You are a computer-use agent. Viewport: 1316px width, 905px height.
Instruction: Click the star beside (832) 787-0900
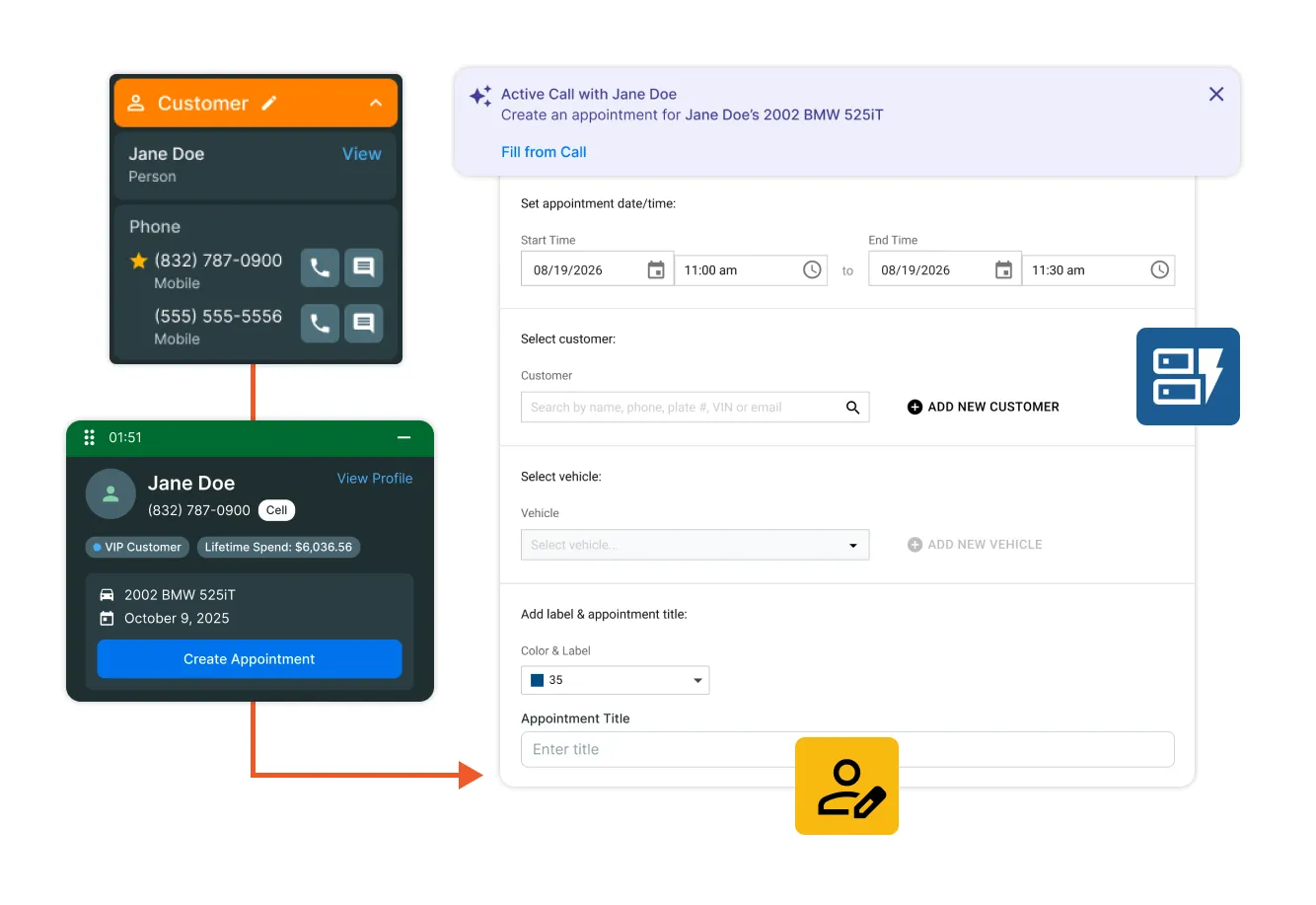[139, 261]
